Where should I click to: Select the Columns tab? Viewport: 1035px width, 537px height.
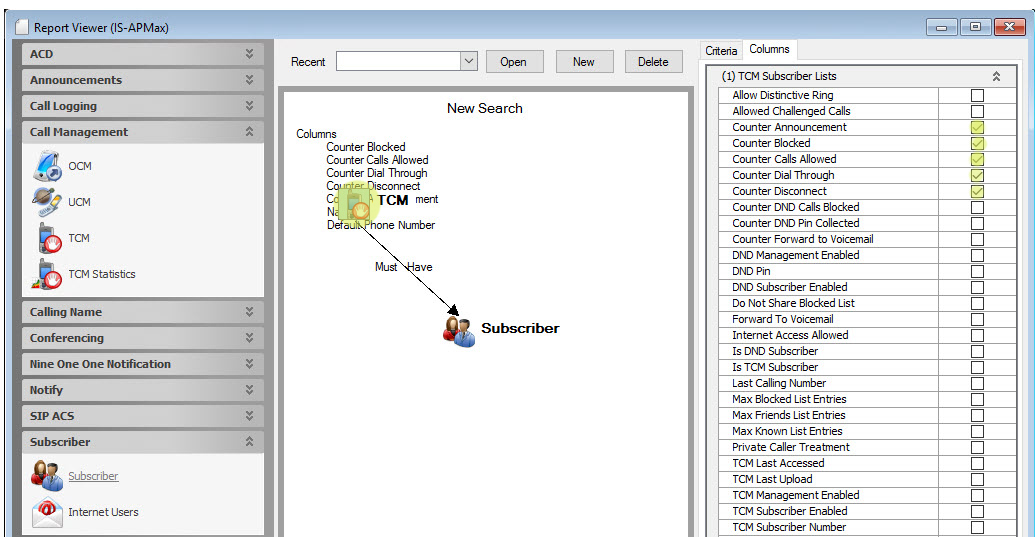pos(769,49)
